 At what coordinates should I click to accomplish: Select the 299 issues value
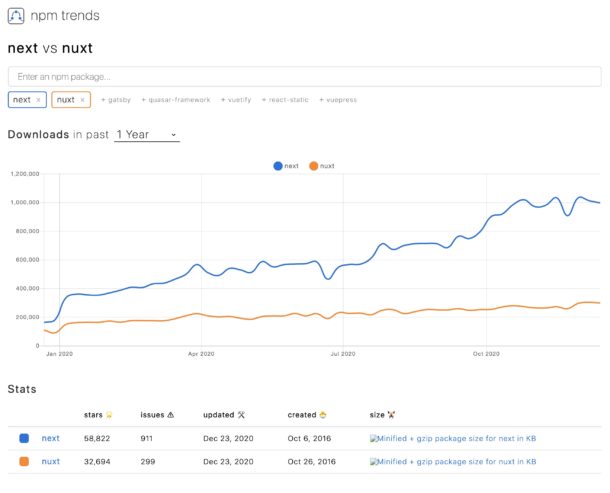(147, 462)
